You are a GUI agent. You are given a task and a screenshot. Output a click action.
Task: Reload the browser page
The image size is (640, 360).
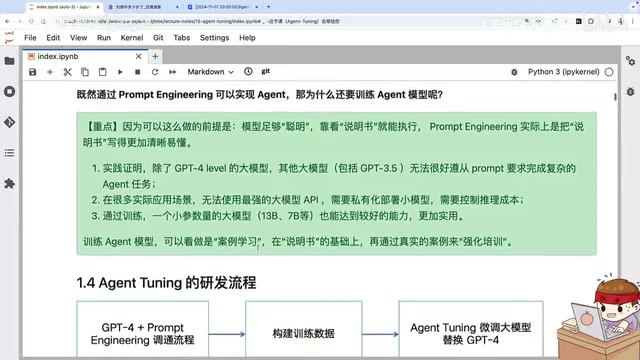click(x=31, y=21)
